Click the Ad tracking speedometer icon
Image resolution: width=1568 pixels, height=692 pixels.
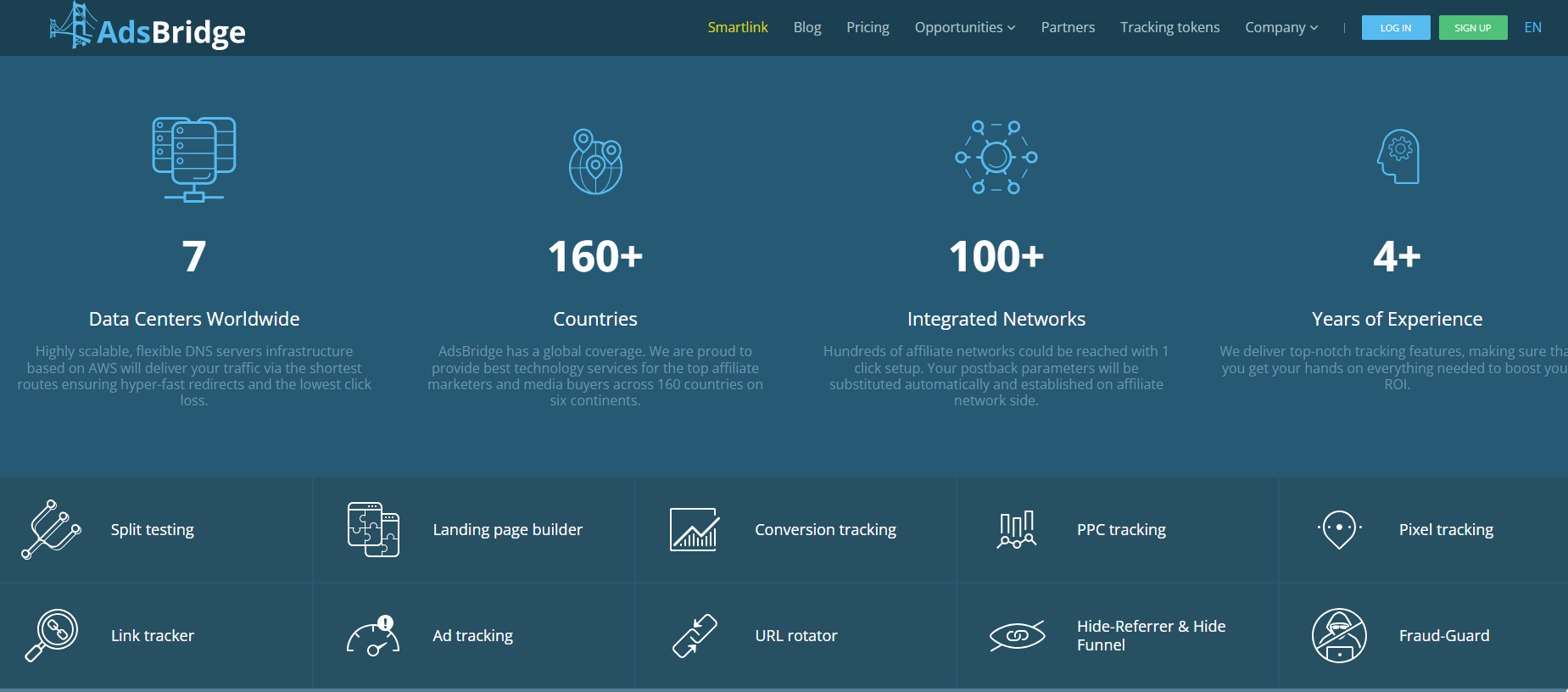click(373, 636)
